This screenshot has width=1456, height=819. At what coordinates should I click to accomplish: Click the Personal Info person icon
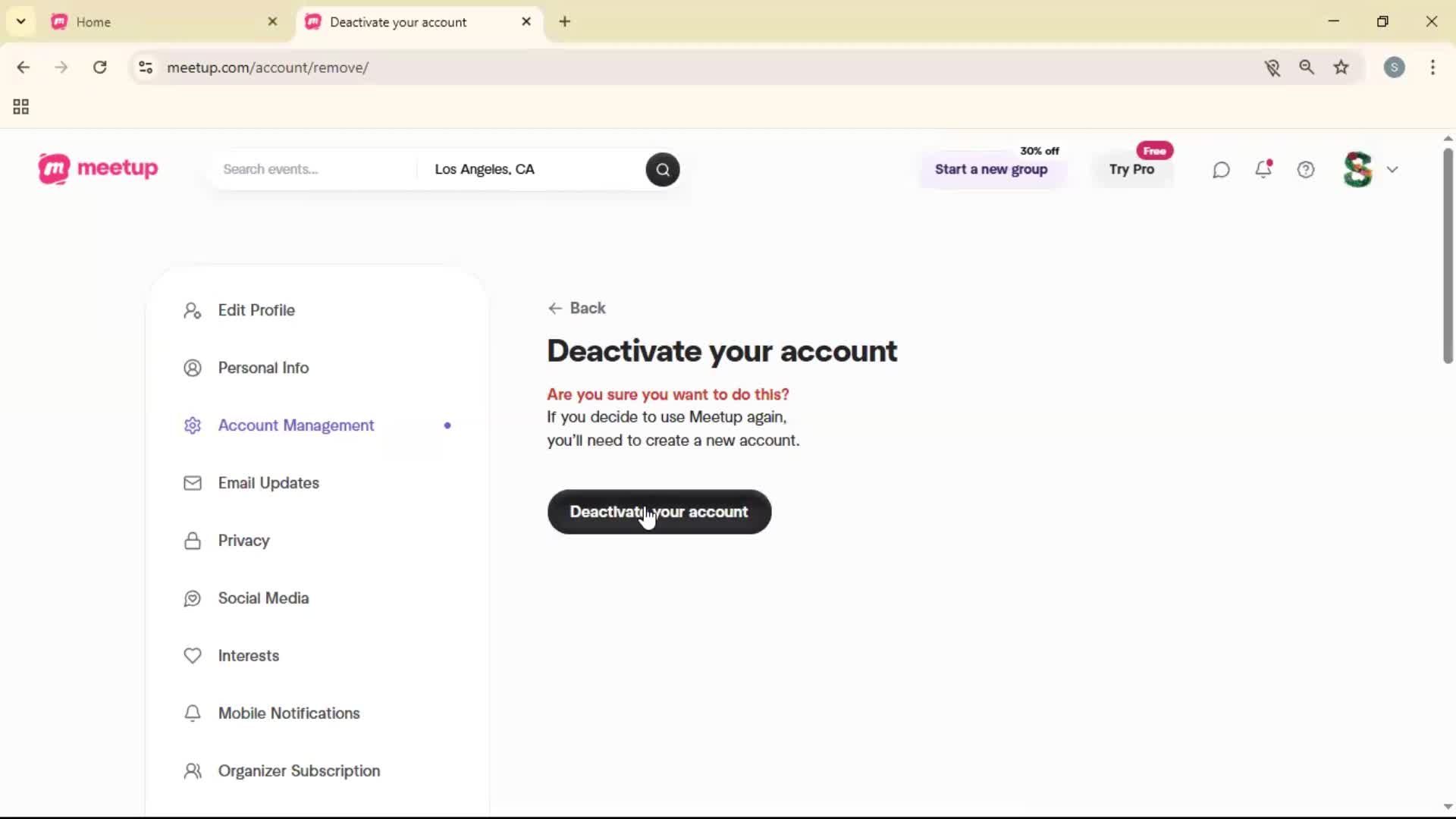tap(193, 368)
